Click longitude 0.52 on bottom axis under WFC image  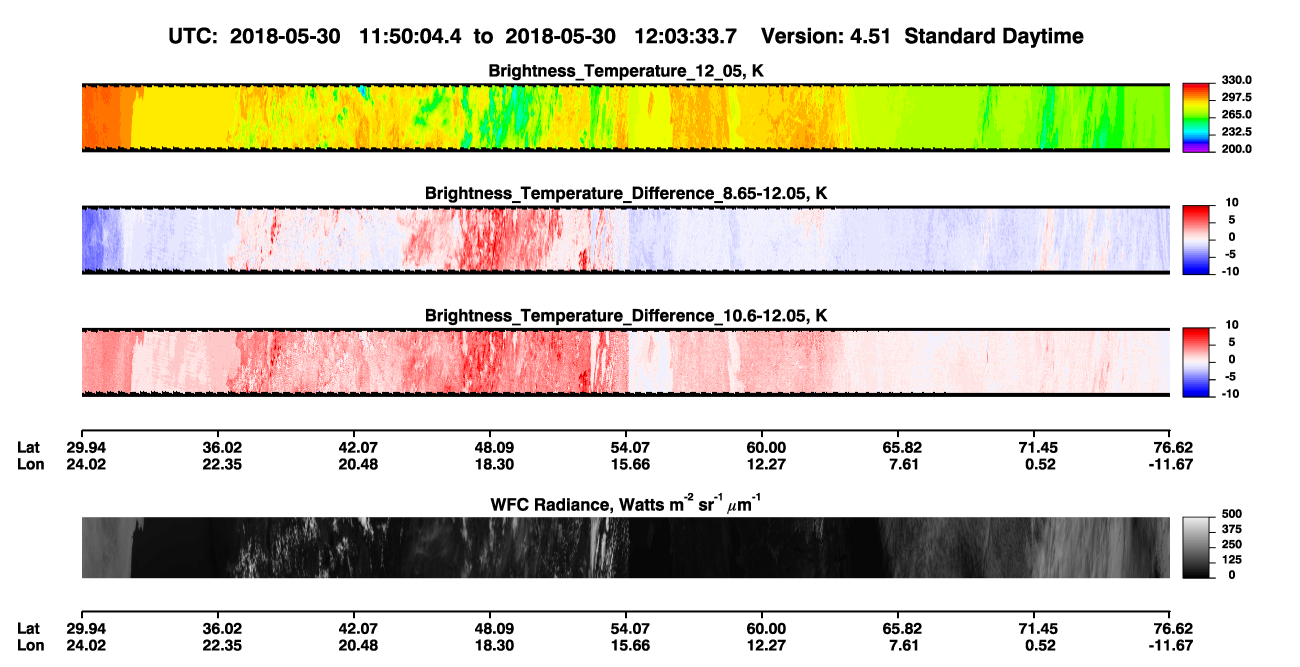point(1038,645)
